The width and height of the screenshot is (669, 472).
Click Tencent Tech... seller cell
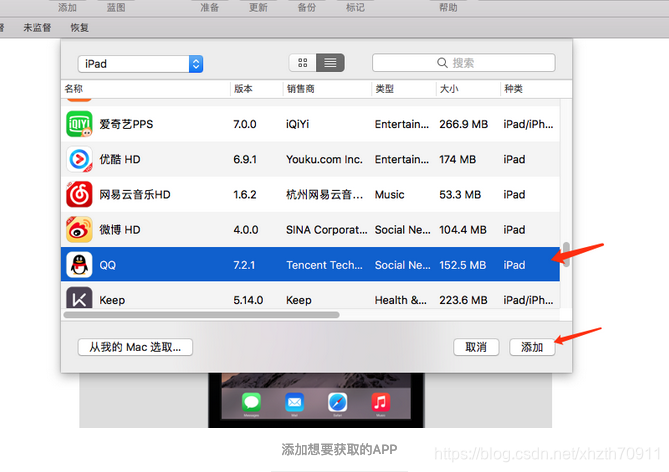(x=324, y=265)
